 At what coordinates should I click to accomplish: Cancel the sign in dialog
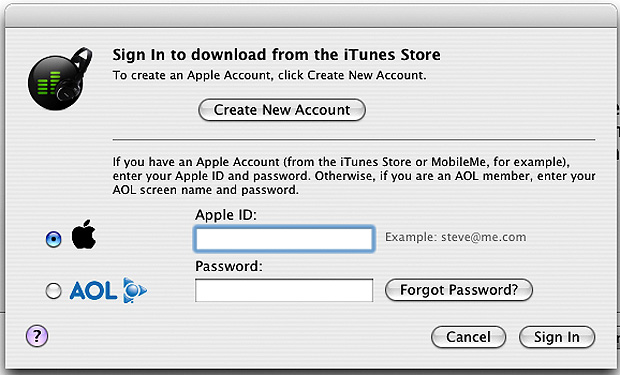click(x=468, y=337)
